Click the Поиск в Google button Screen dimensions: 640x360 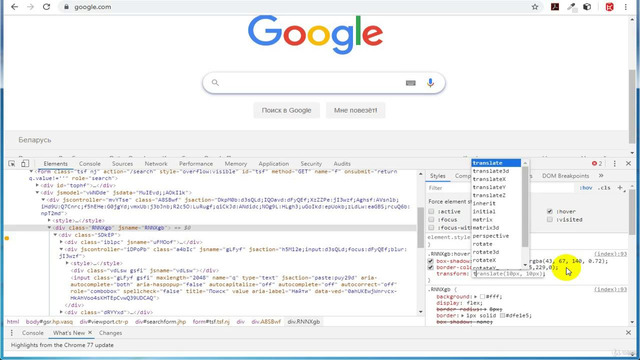286,110
